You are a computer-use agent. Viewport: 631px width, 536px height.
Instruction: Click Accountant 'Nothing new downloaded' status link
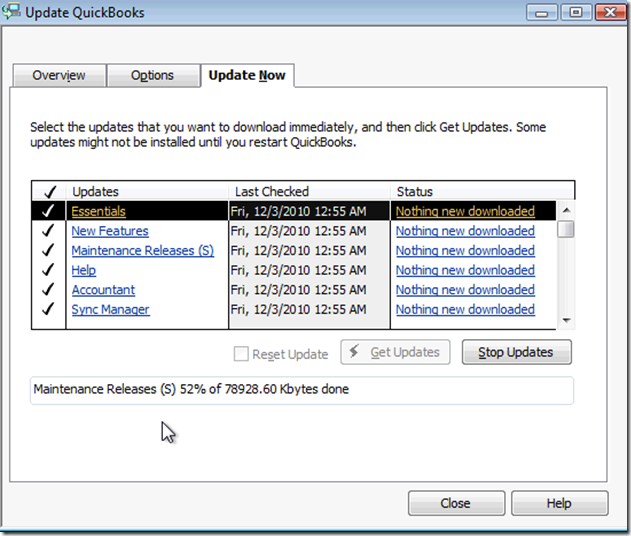(465, 290)
